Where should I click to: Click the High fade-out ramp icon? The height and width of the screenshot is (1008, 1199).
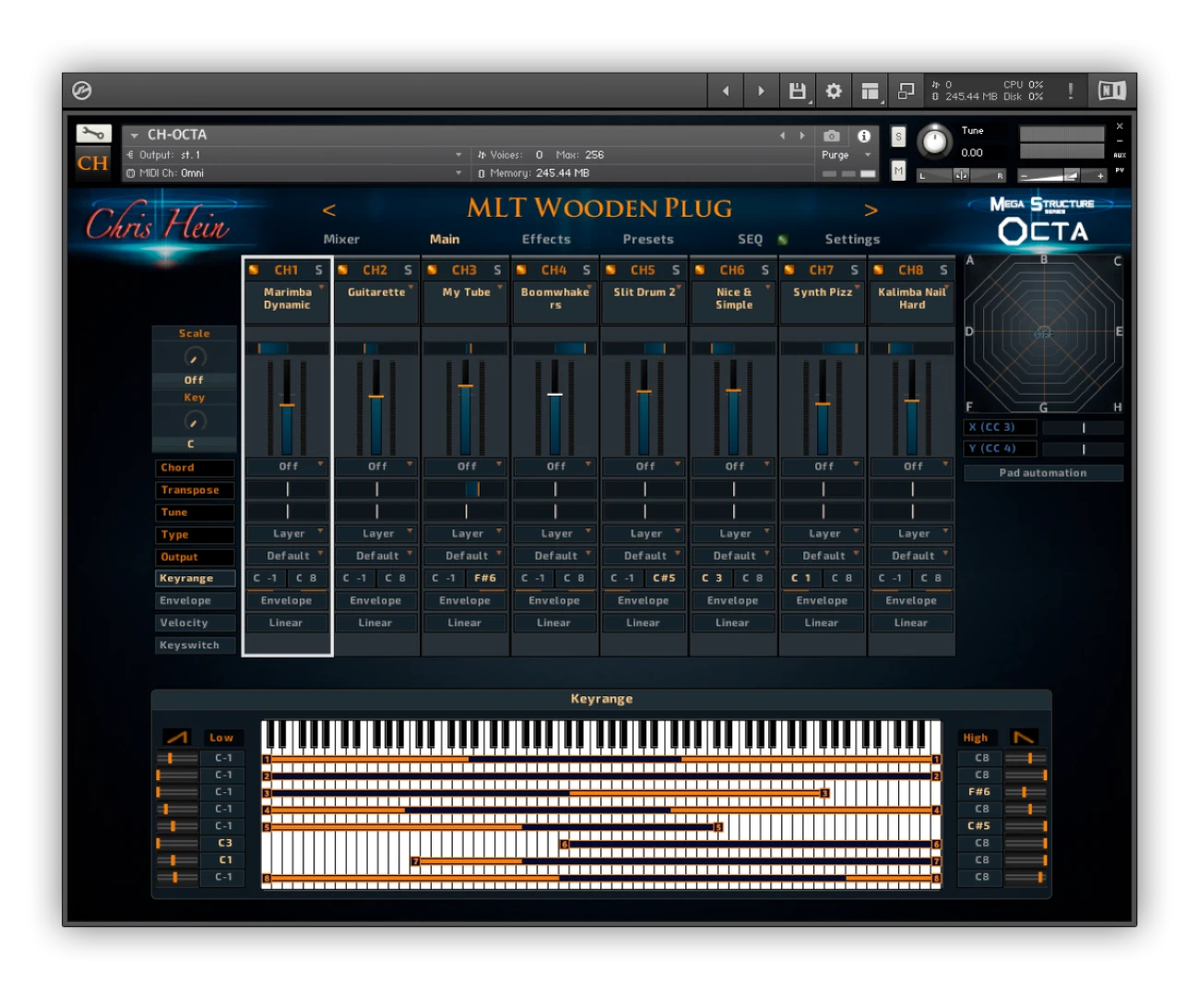[1024, 737]
